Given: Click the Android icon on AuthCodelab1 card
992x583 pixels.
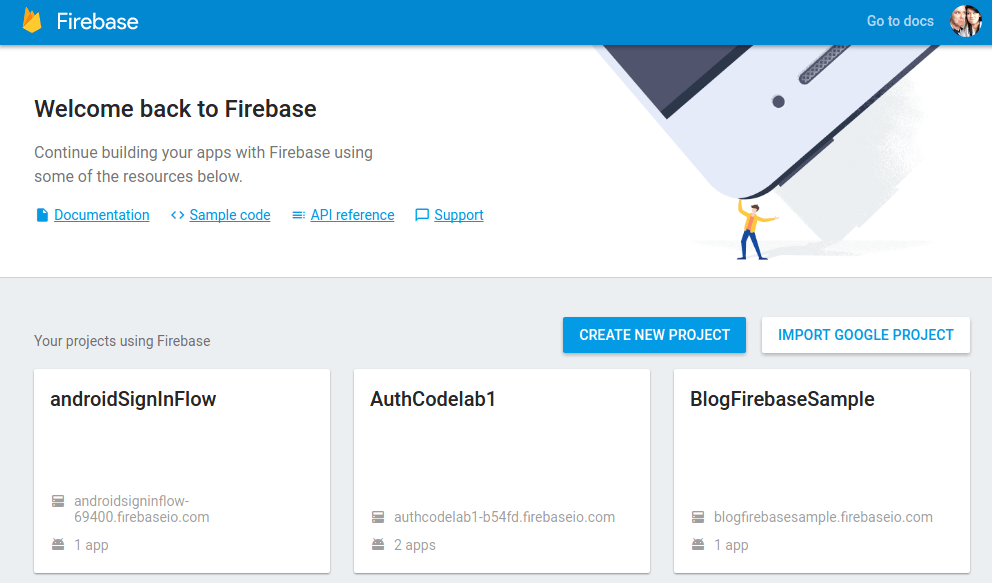Looking at the screenshot, I should (378, 544).
